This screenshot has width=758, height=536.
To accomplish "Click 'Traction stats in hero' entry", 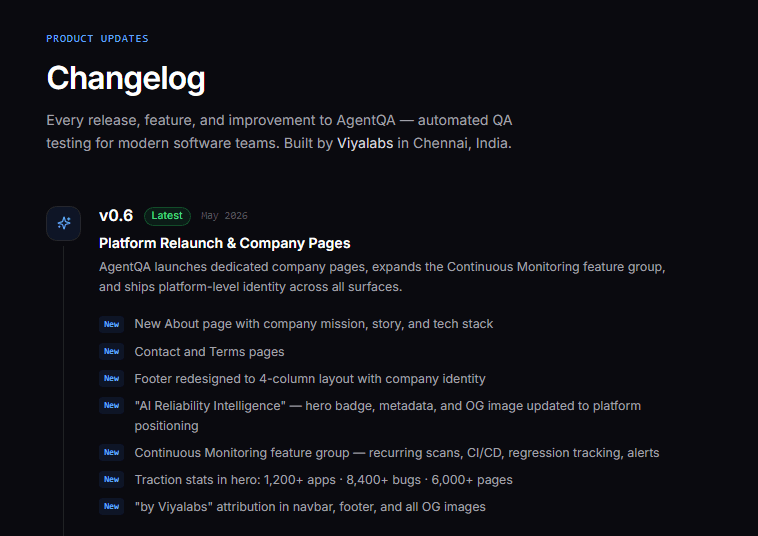I will [x=323, y=480].
